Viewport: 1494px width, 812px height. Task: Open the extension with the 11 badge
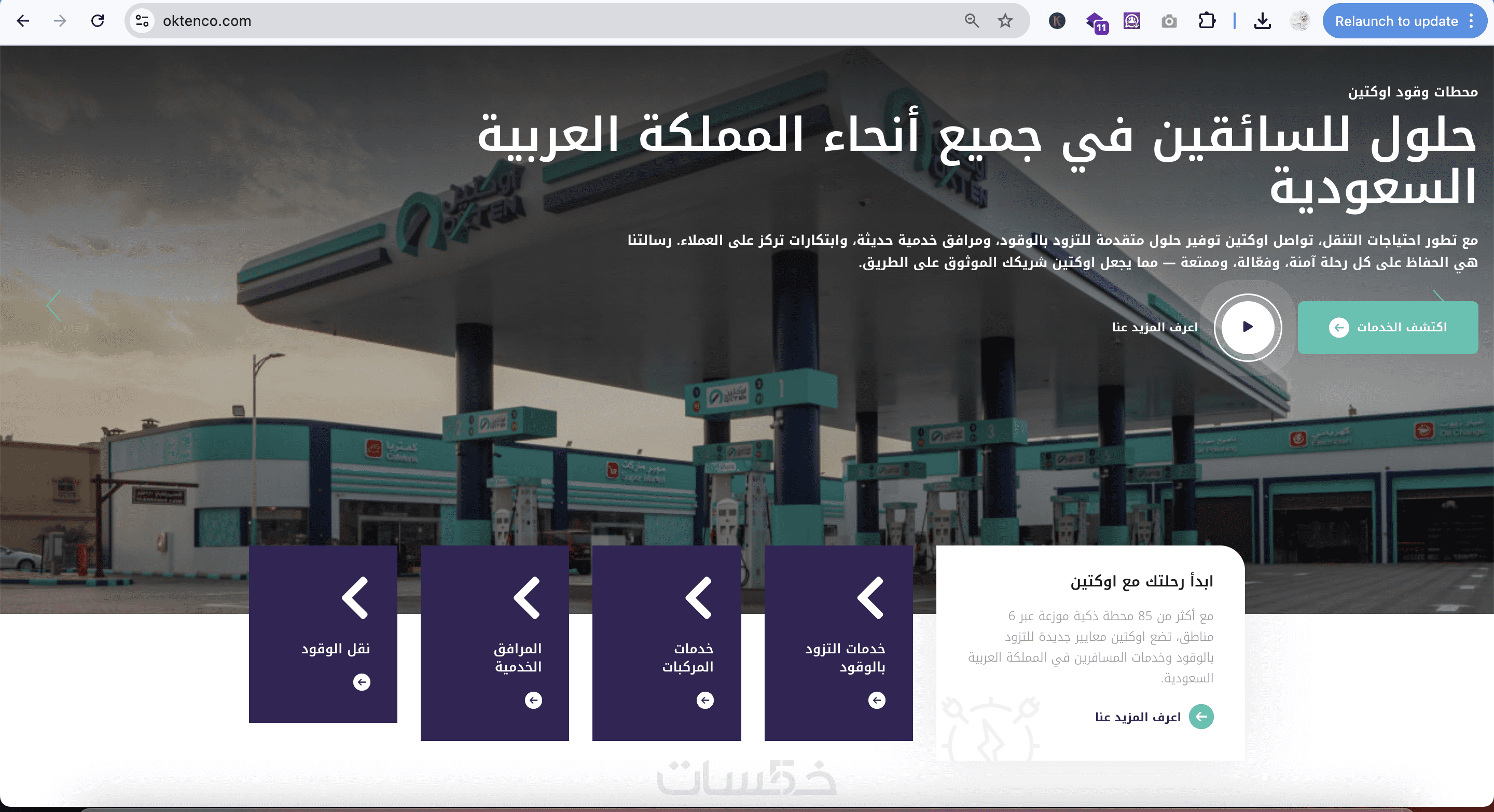pyautogui.click(x=1096, y=23)
